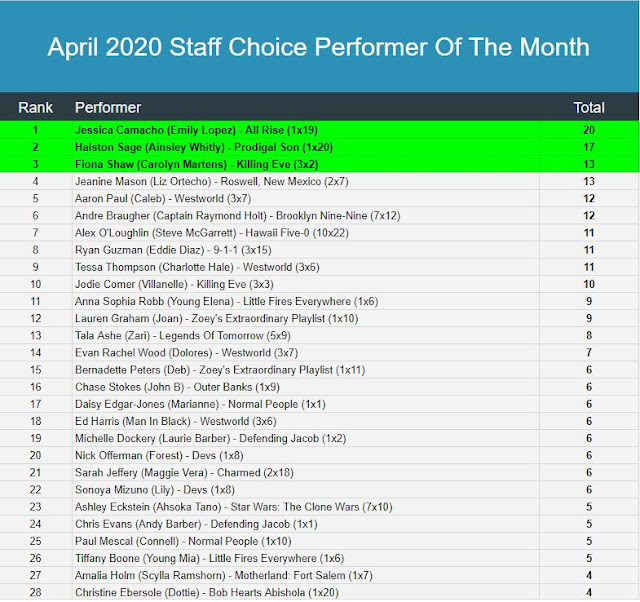The width and height of the screenshot is (640, 602).
Task: Click the April 2020 Staff Choice title
Action: click(318, 47)
